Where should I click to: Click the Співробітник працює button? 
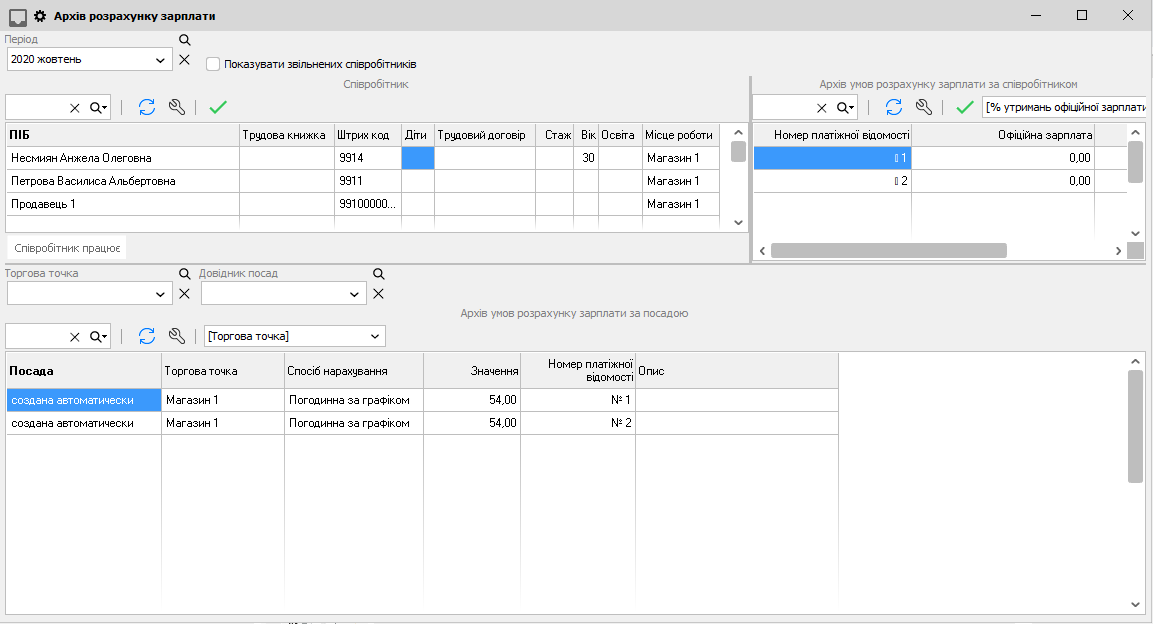point(68,247)
